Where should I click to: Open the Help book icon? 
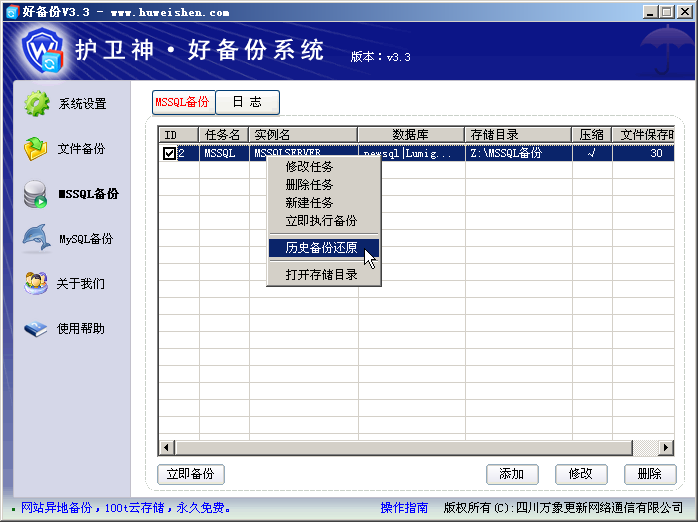point(36,328)
